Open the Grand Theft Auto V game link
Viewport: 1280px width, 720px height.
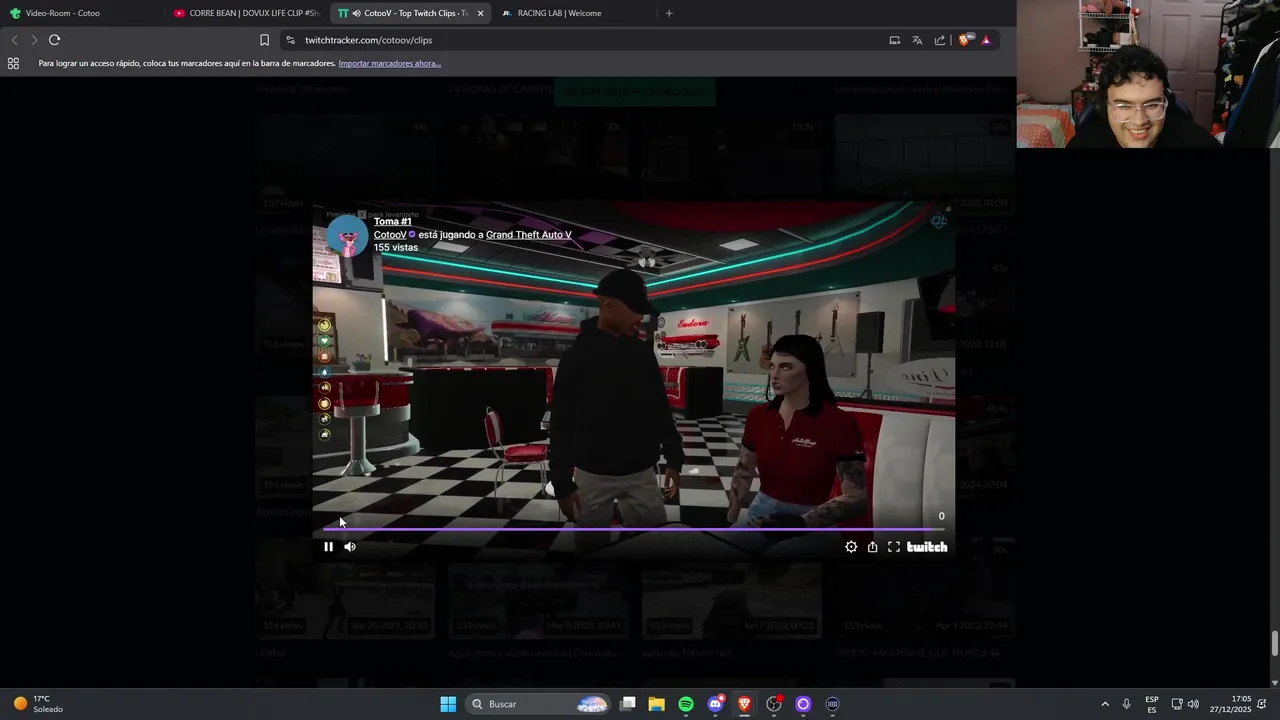(x=529, y=235)
